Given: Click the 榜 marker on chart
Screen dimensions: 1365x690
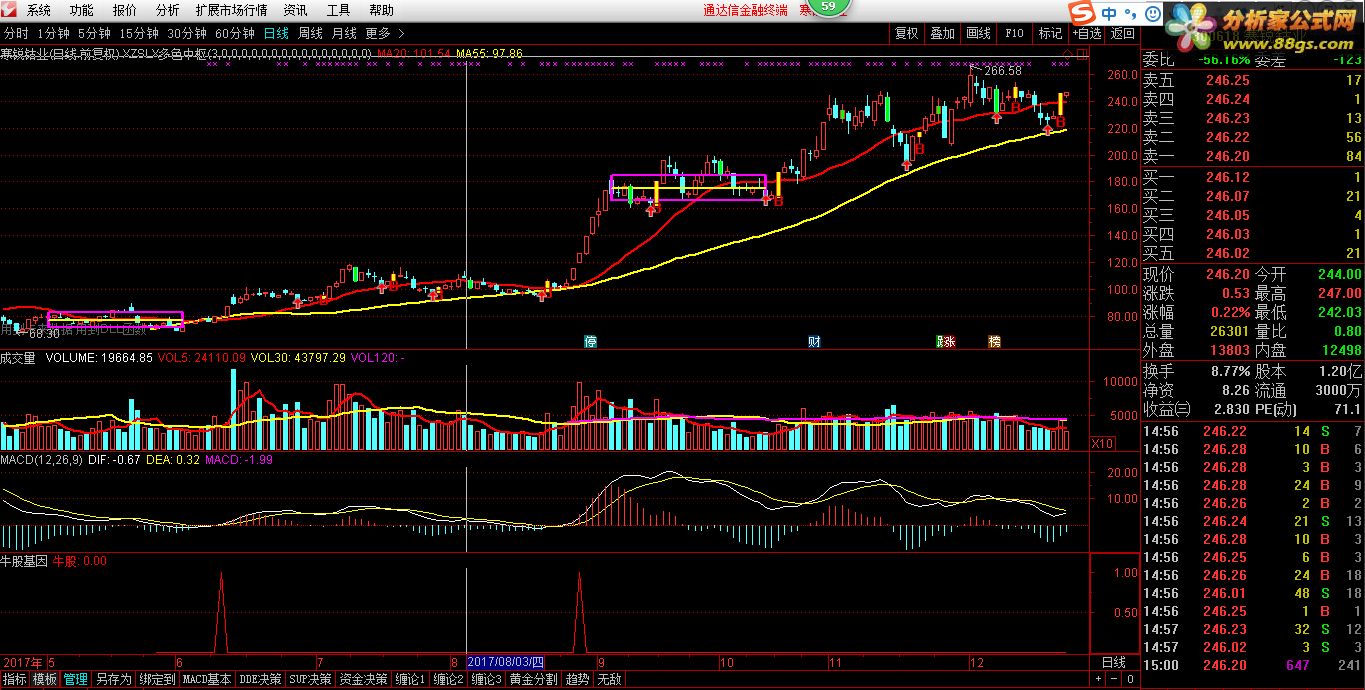Looking at the screenshot, I should click(x=994, y=341).
